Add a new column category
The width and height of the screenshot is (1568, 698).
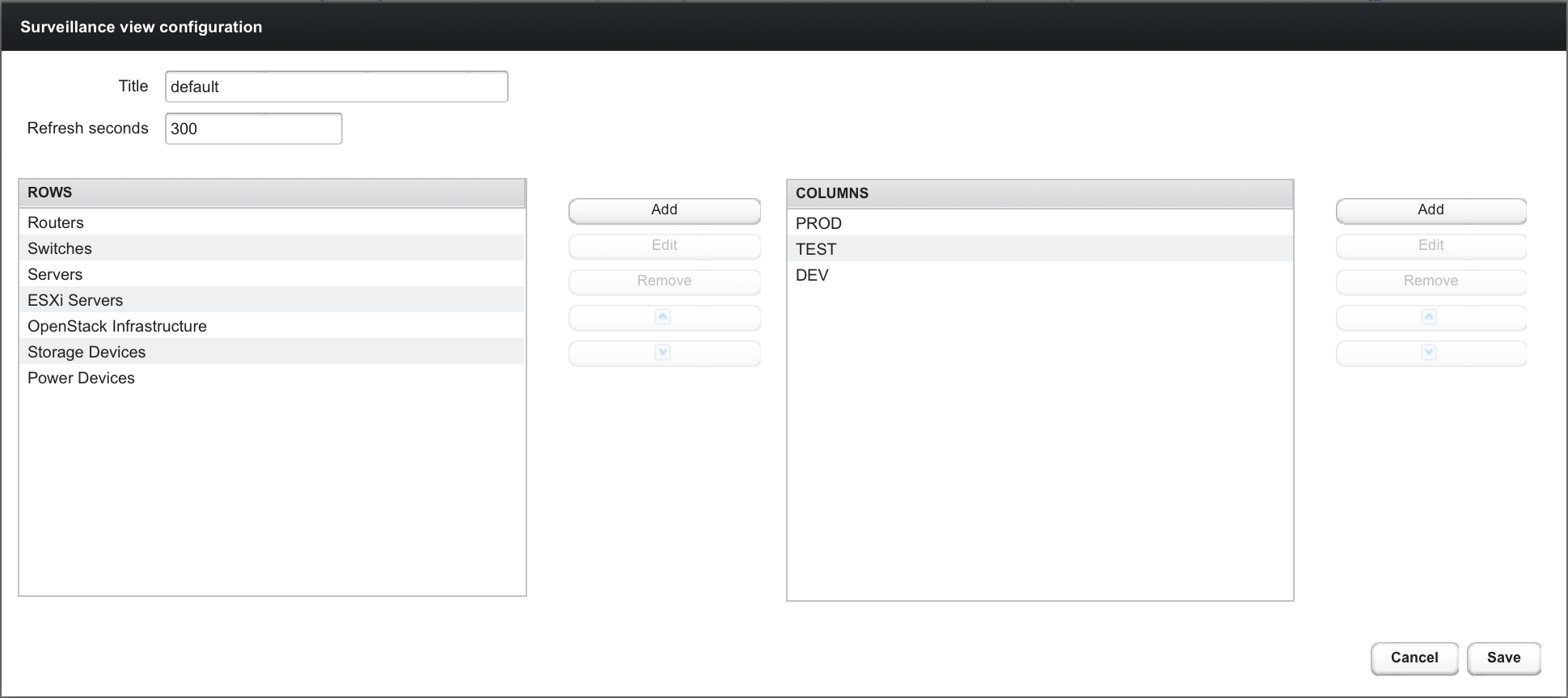click(x=1431, y=210)
